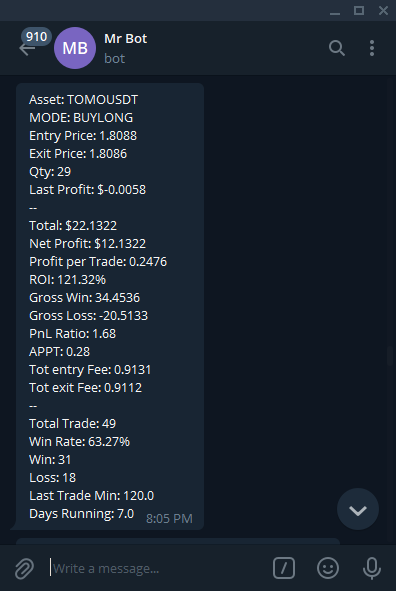Focus the Write a message field
396x591 pixels.
pos(158,568)
